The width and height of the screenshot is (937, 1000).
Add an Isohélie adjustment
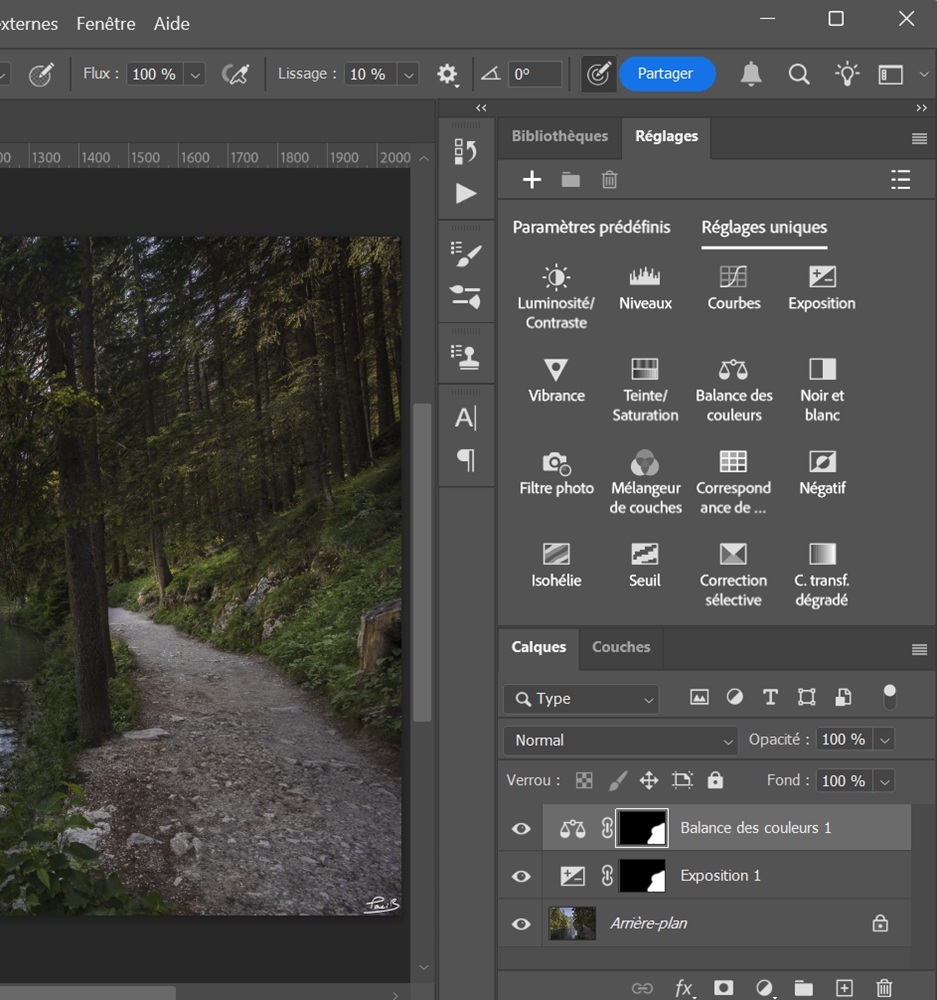[x=556, y=564]
